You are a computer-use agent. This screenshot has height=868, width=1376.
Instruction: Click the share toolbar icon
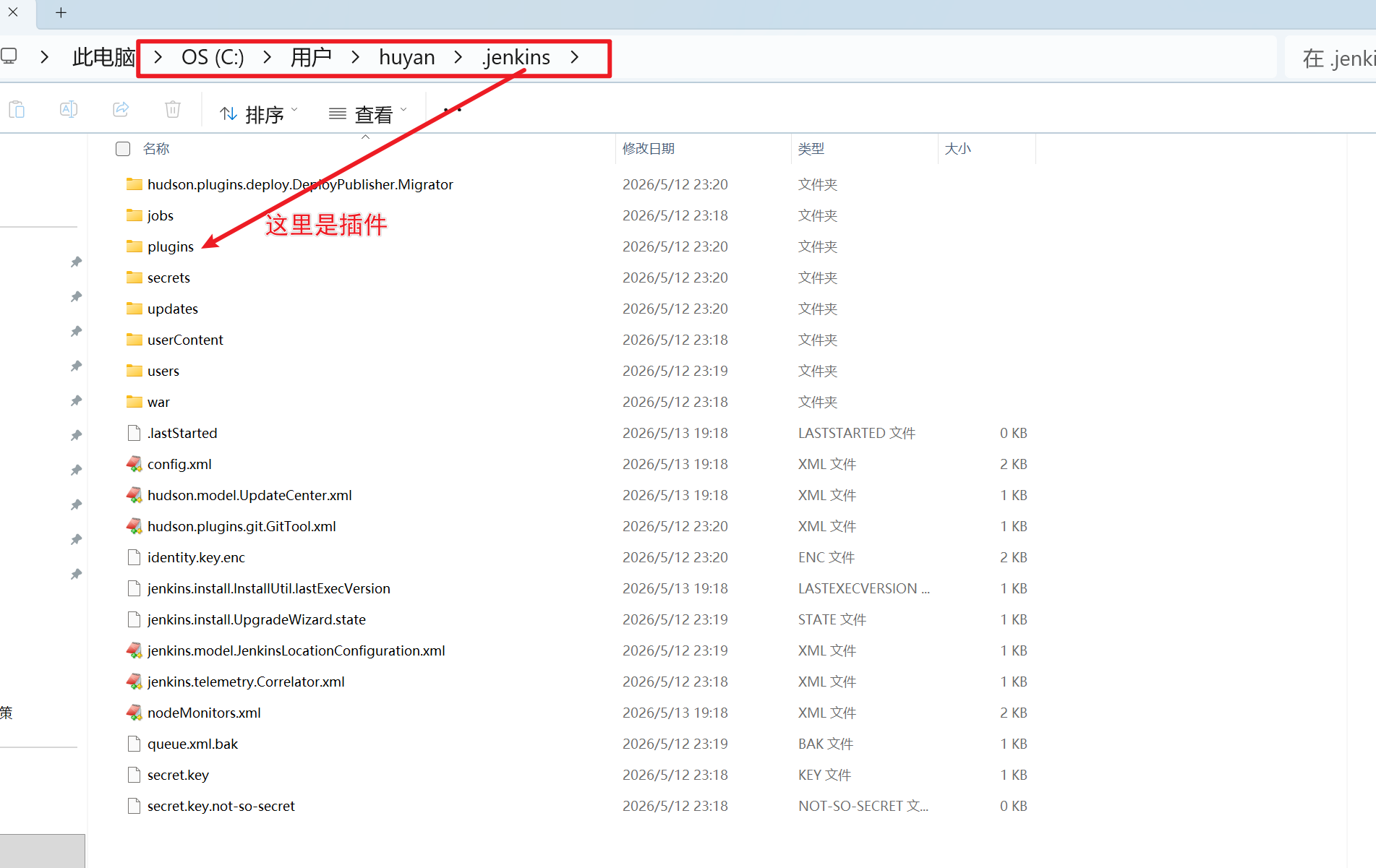coord(121,110)
